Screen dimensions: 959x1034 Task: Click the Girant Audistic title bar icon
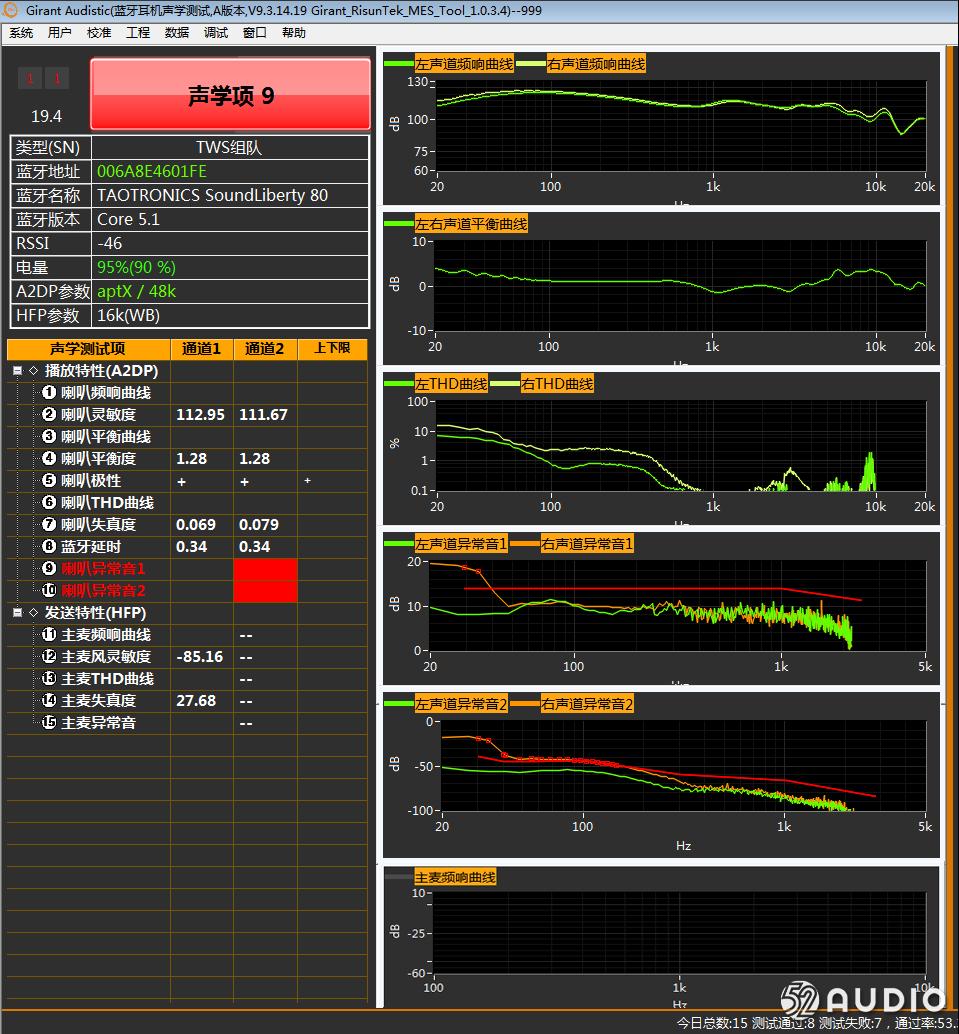[12, 11]
